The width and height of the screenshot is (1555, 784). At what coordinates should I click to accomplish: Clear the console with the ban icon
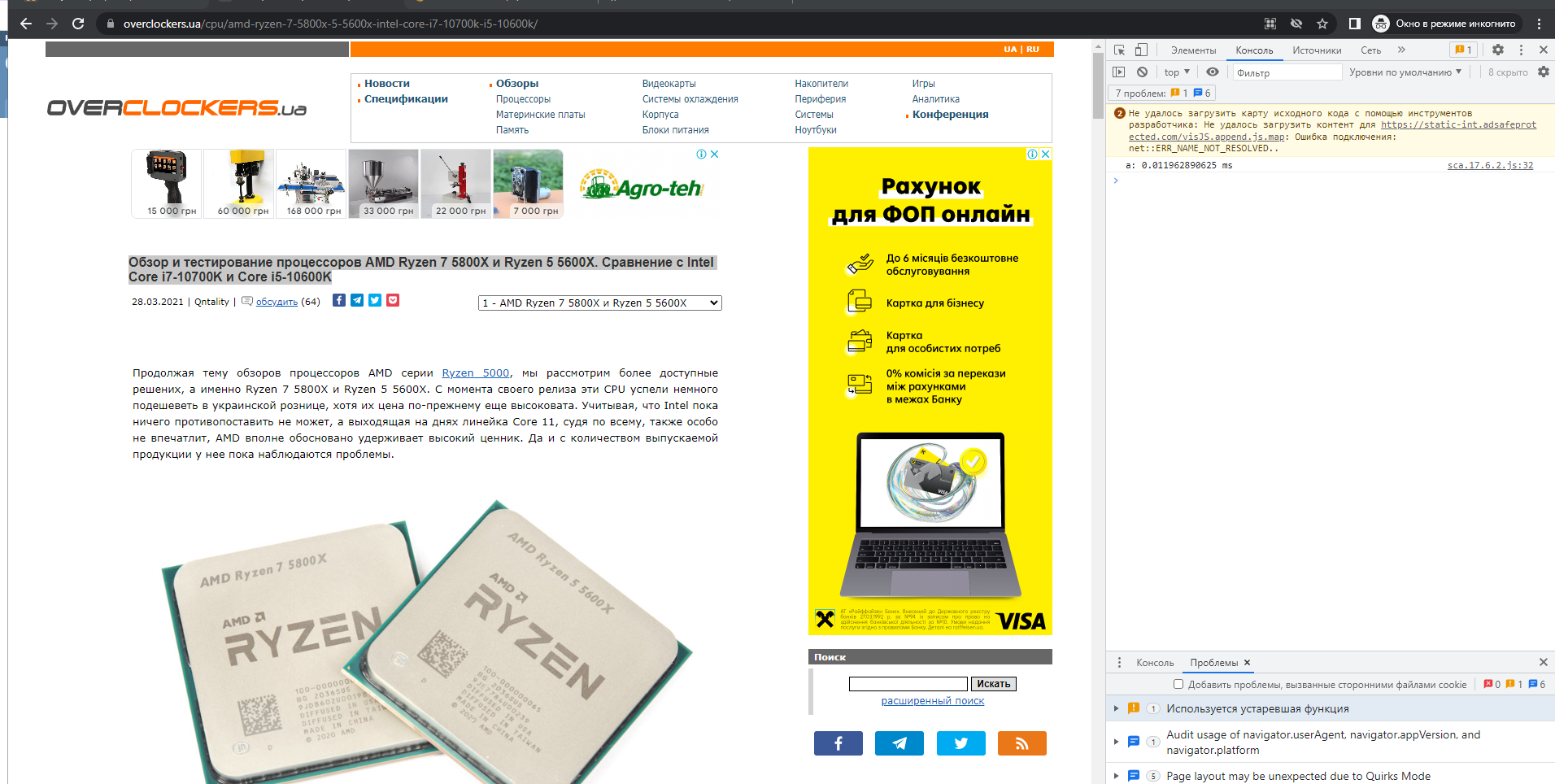(1142, 72)
